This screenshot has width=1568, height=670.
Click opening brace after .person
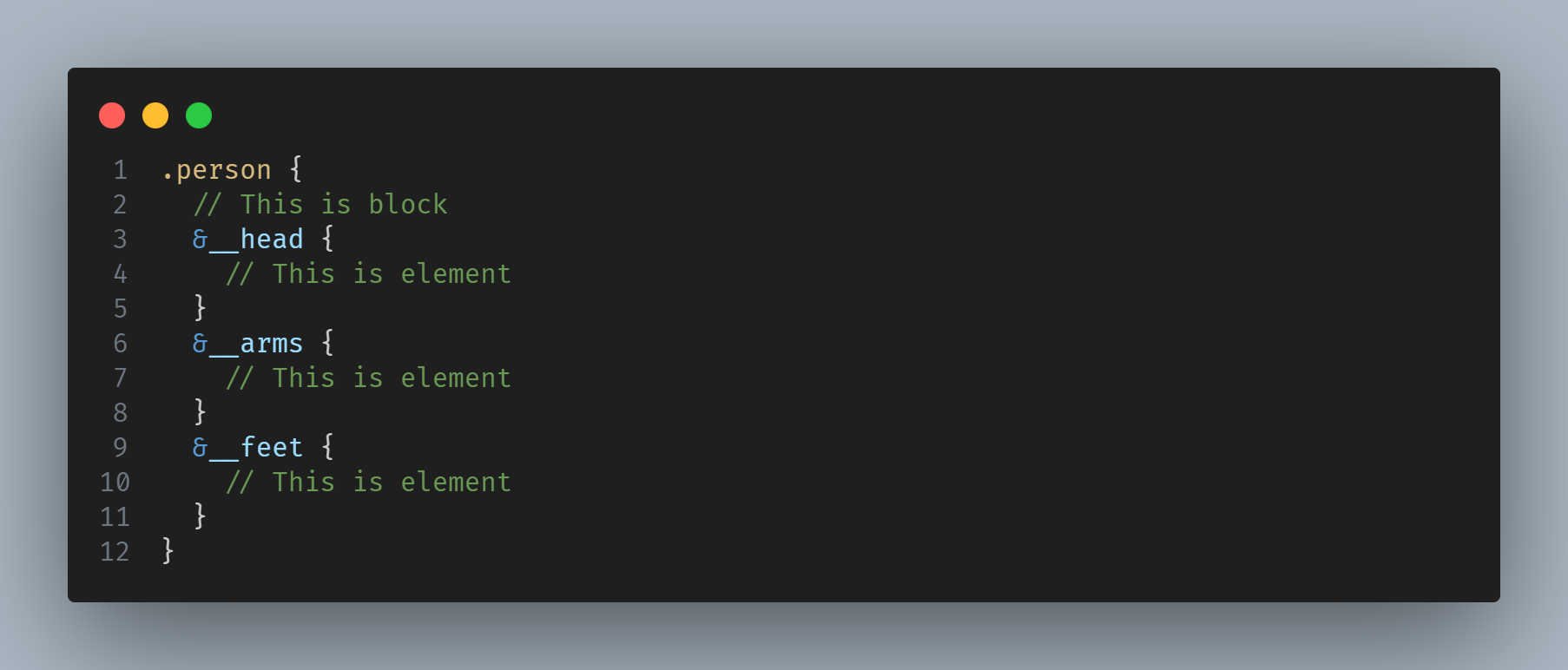tap(296, 169)
